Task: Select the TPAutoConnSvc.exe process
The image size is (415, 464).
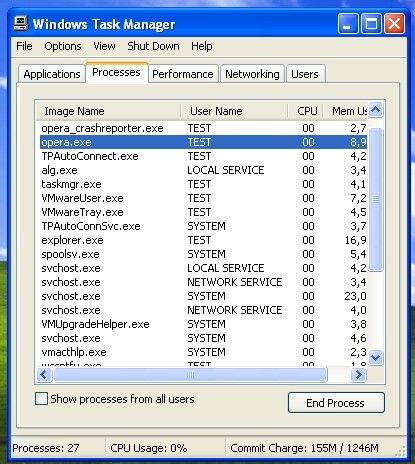Action: coord(202,226)
